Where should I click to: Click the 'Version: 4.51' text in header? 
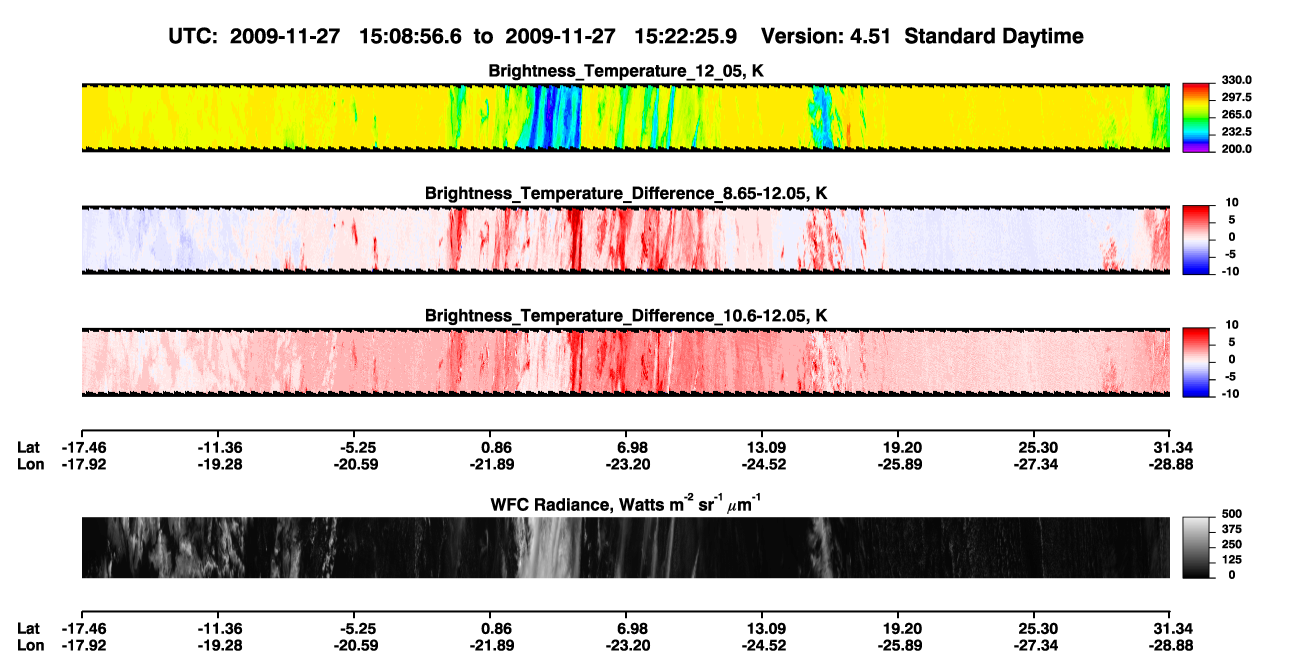tap(826, 36)
